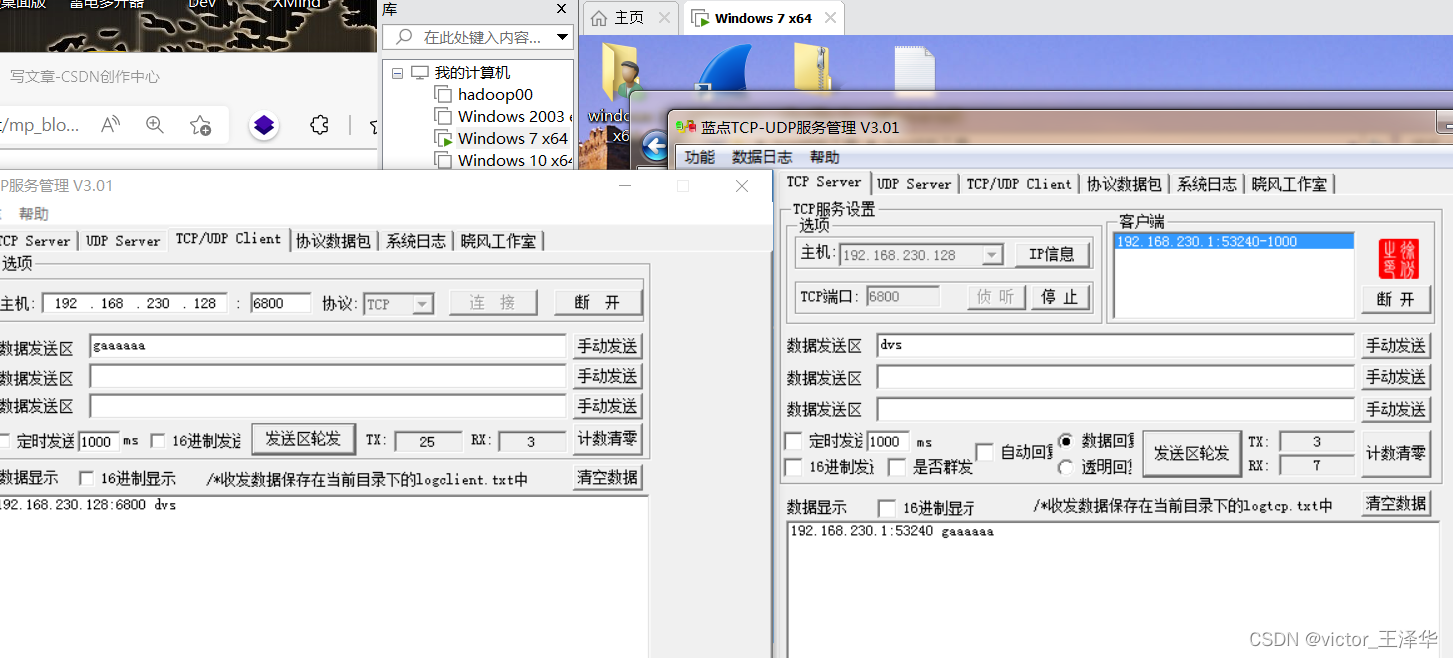Screen dimensions: 1453x658
Task: Switch to UDP Server tab in client window
Action: tap(123, 241)
